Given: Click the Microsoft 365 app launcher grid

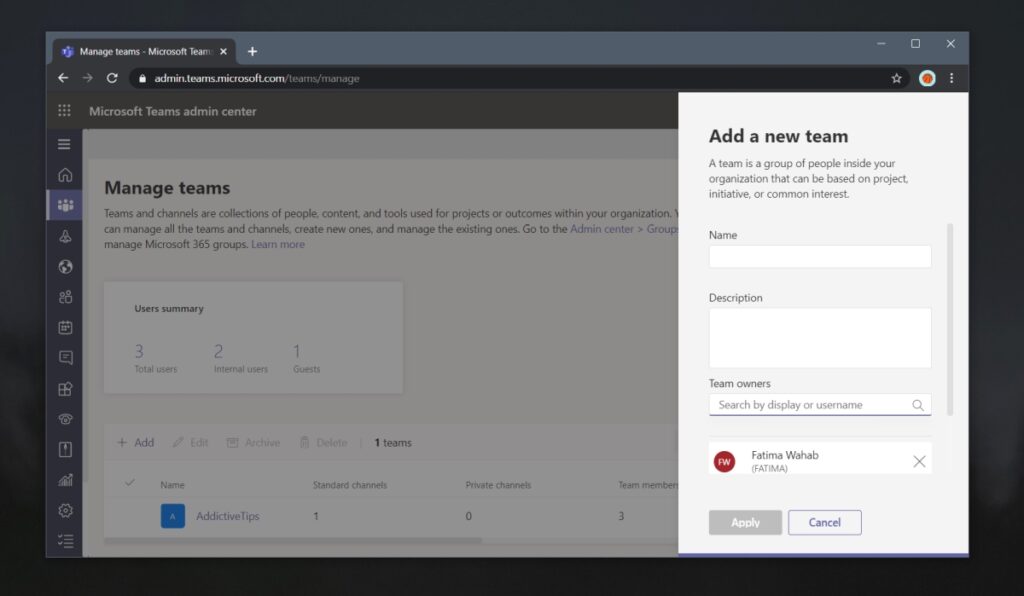Looking at the screenshot, I should tap(64, 110).
